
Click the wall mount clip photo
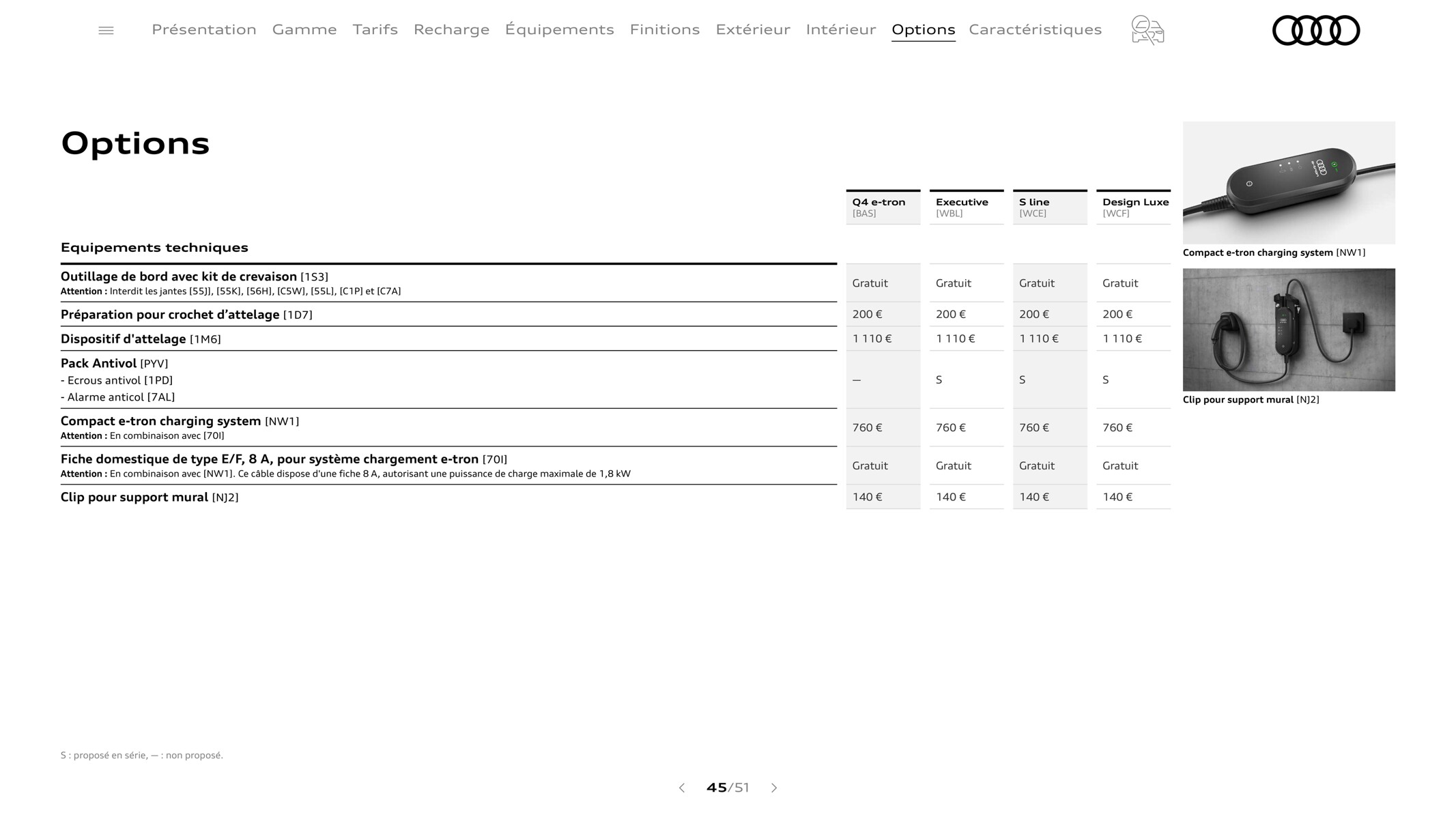pyautogui.click(x=1289, y=330)
